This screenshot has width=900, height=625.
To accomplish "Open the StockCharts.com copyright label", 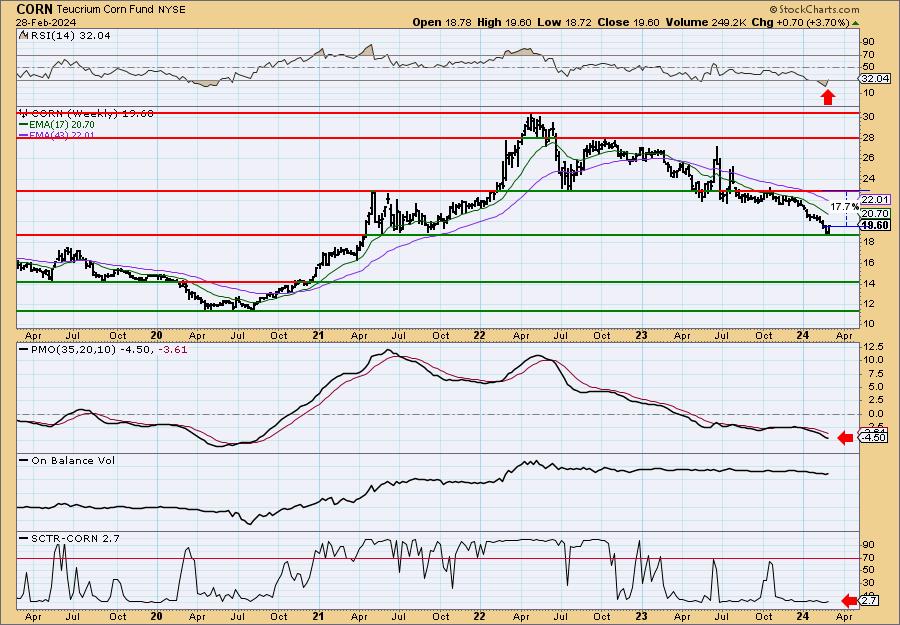I will click(814, 9).
